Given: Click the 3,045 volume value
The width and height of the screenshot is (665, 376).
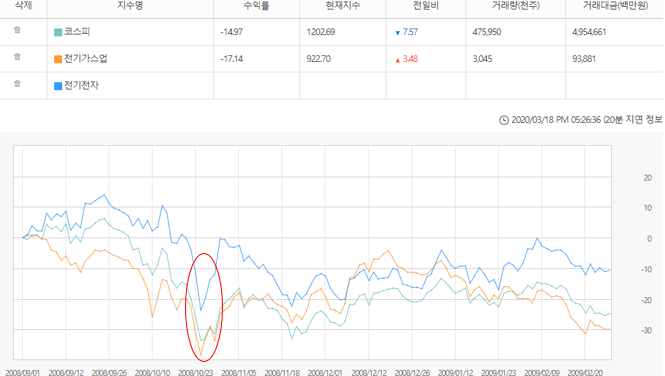Looking at the screenshot, I should [483, 58].
